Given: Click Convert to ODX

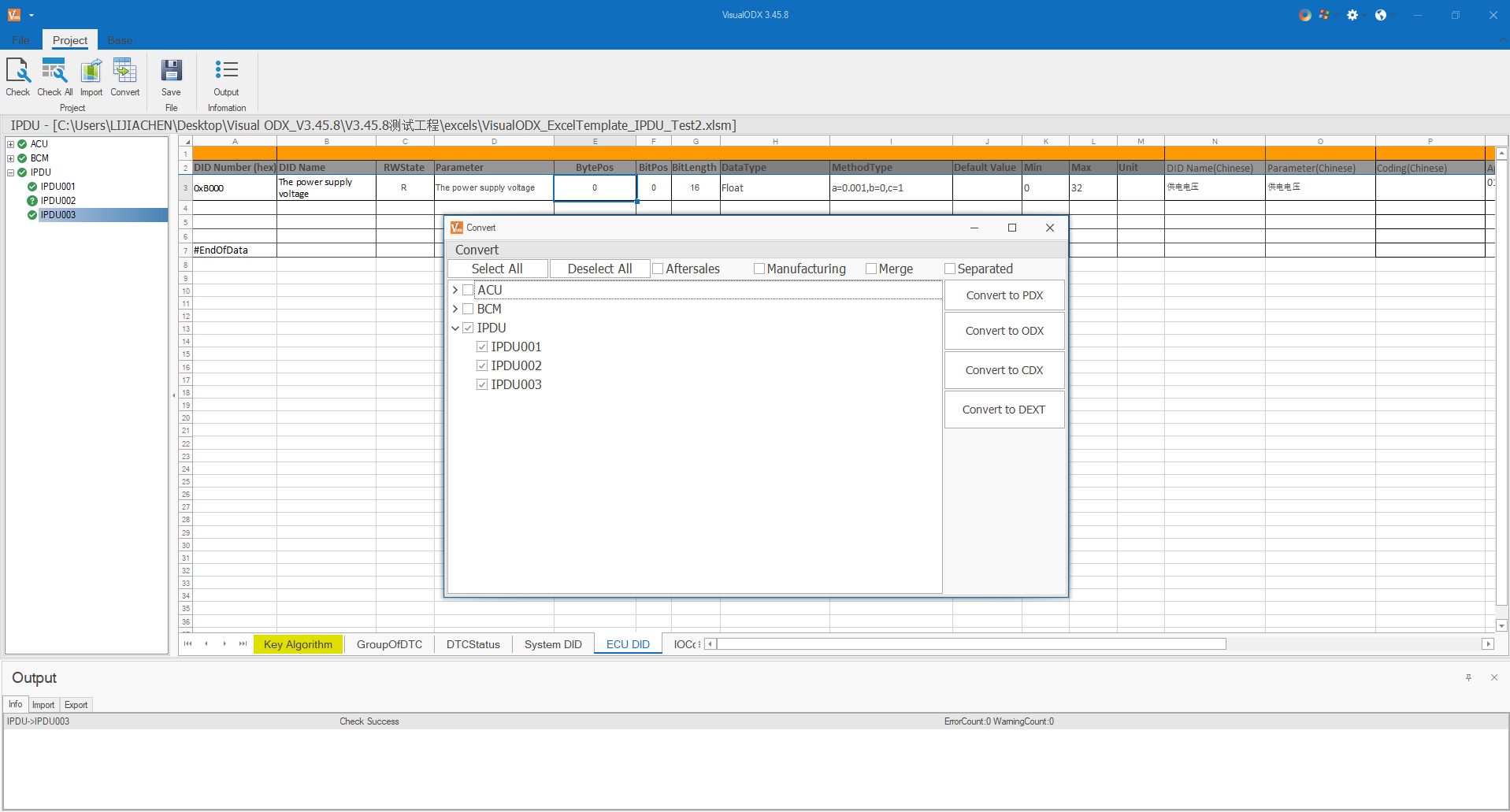Looking at the screenshot, I should pyautogui.click(x=1004, y=331).
